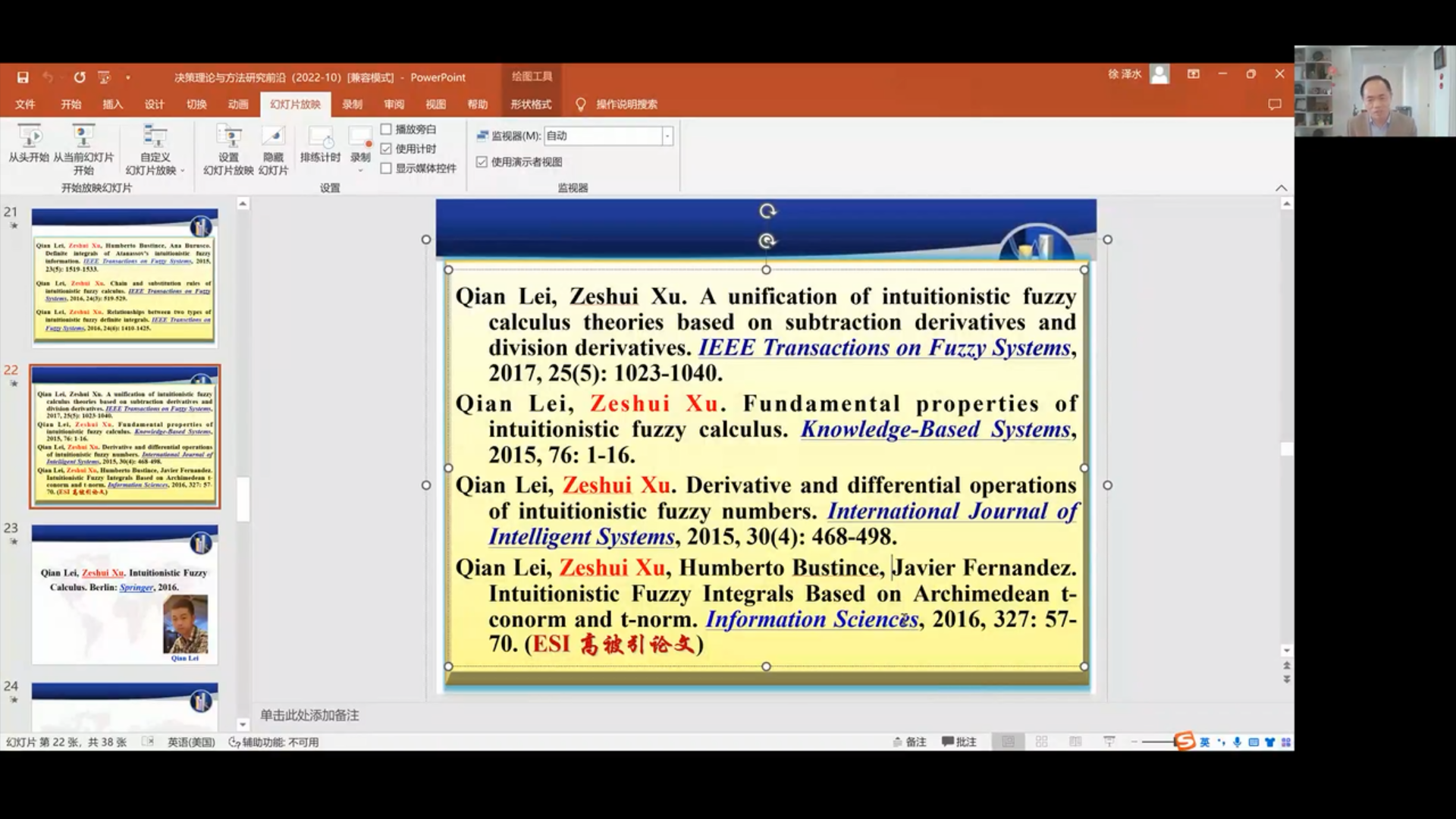Click the Sogou input method microphone icon
1456x819 pixels.
point(1237,742)
